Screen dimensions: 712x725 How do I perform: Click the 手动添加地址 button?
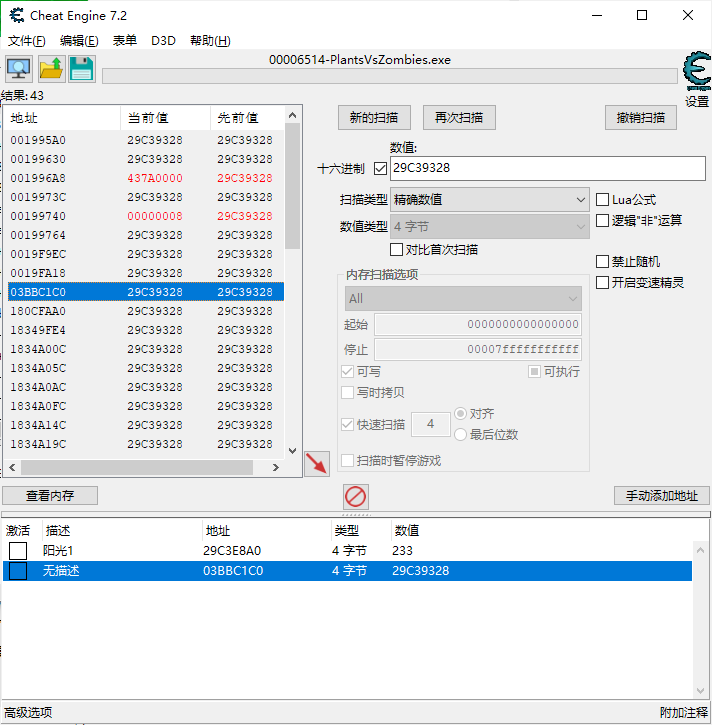(x=662, y=496)
